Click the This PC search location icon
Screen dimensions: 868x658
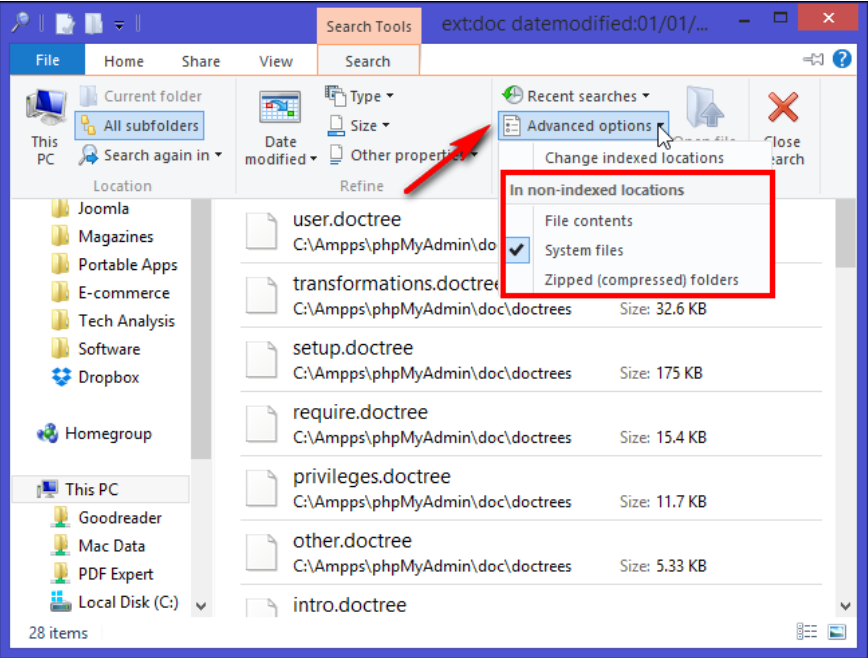46,107
